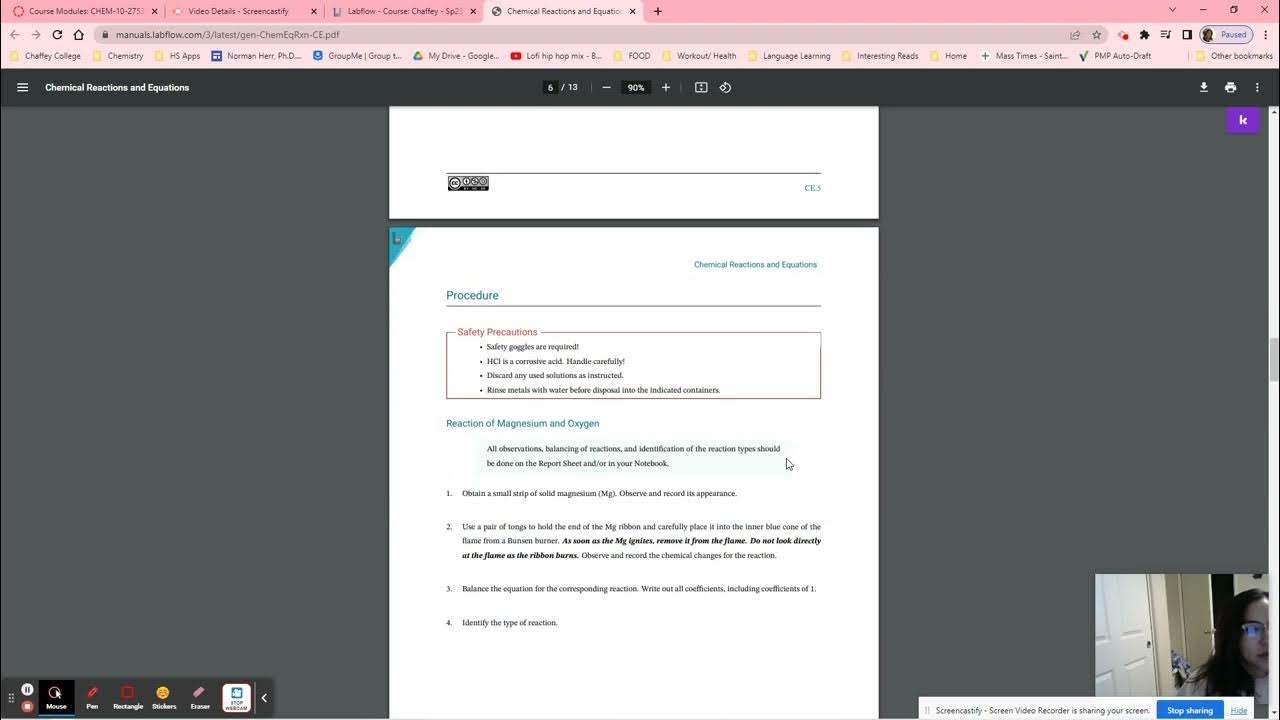Open the PDF sidebar hamburger menu
Image resolution: width=1280 pixels, height=720 pixels.
(x=22, y=87)
